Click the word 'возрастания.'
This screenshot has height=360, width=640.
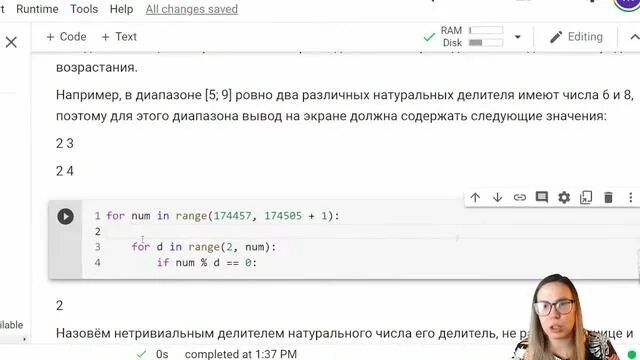97,67
